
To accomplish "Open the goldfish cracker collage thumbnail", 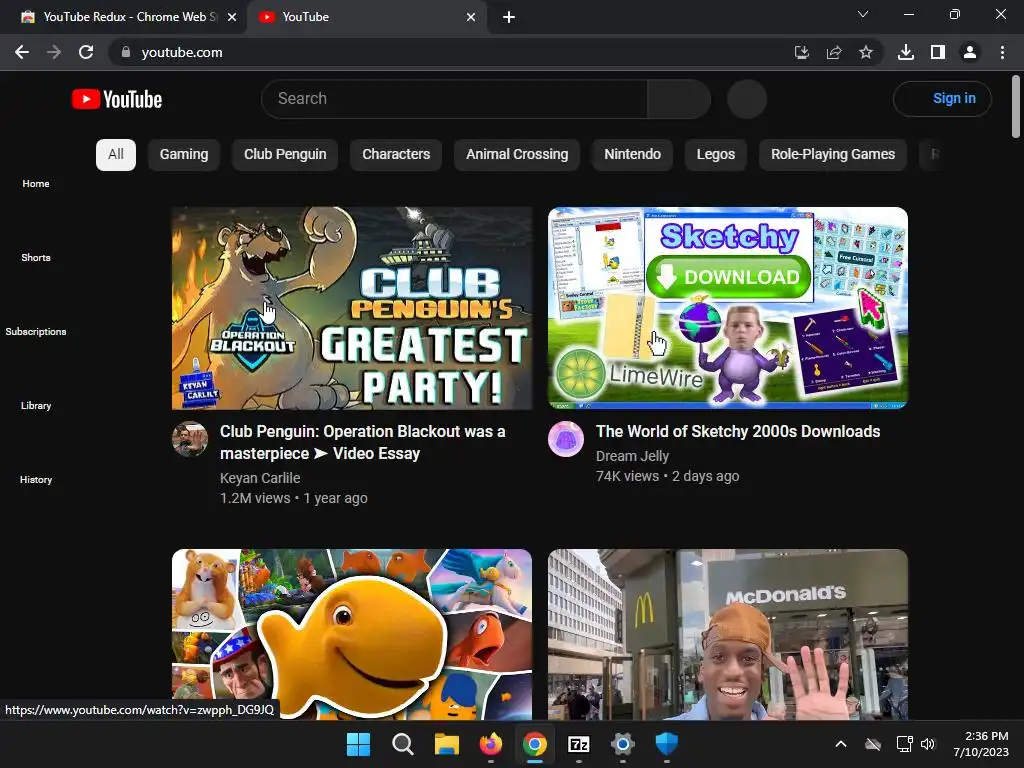I will click(x=352, y=634).
